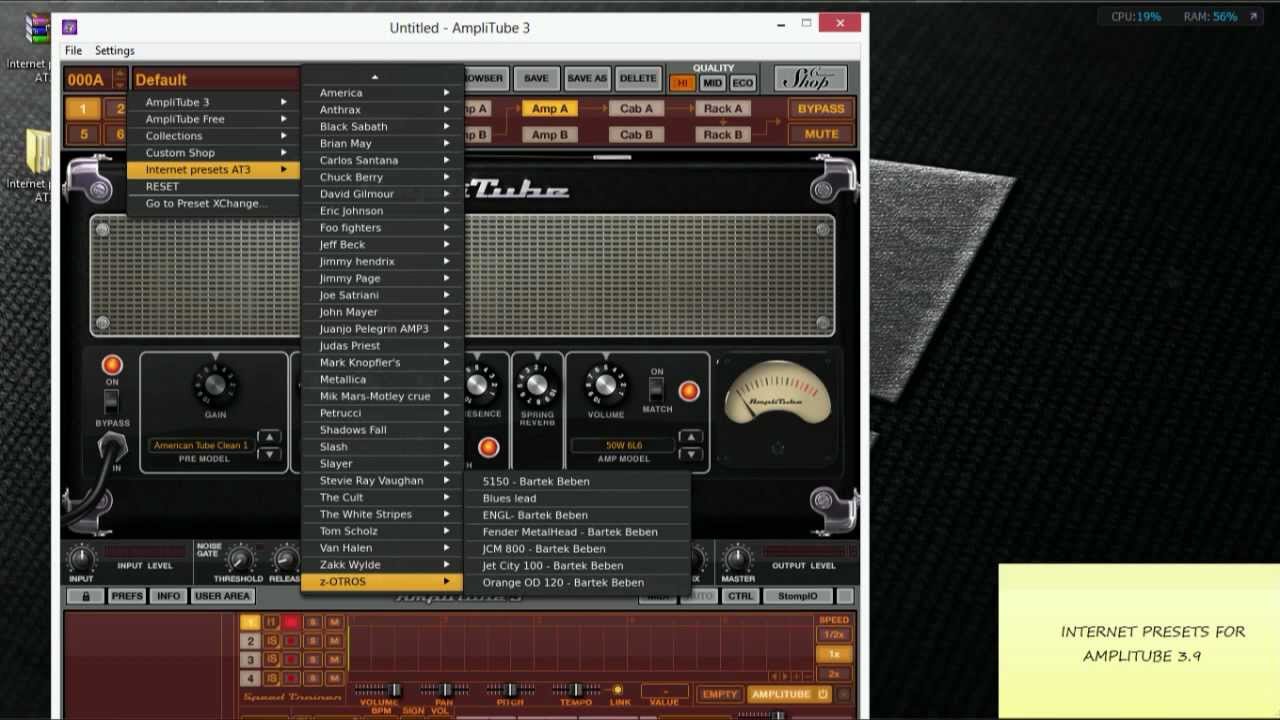This screenshot has width=1280, height=720.
Task: Flip the pre model bypass switch
Action: [112, 402]
